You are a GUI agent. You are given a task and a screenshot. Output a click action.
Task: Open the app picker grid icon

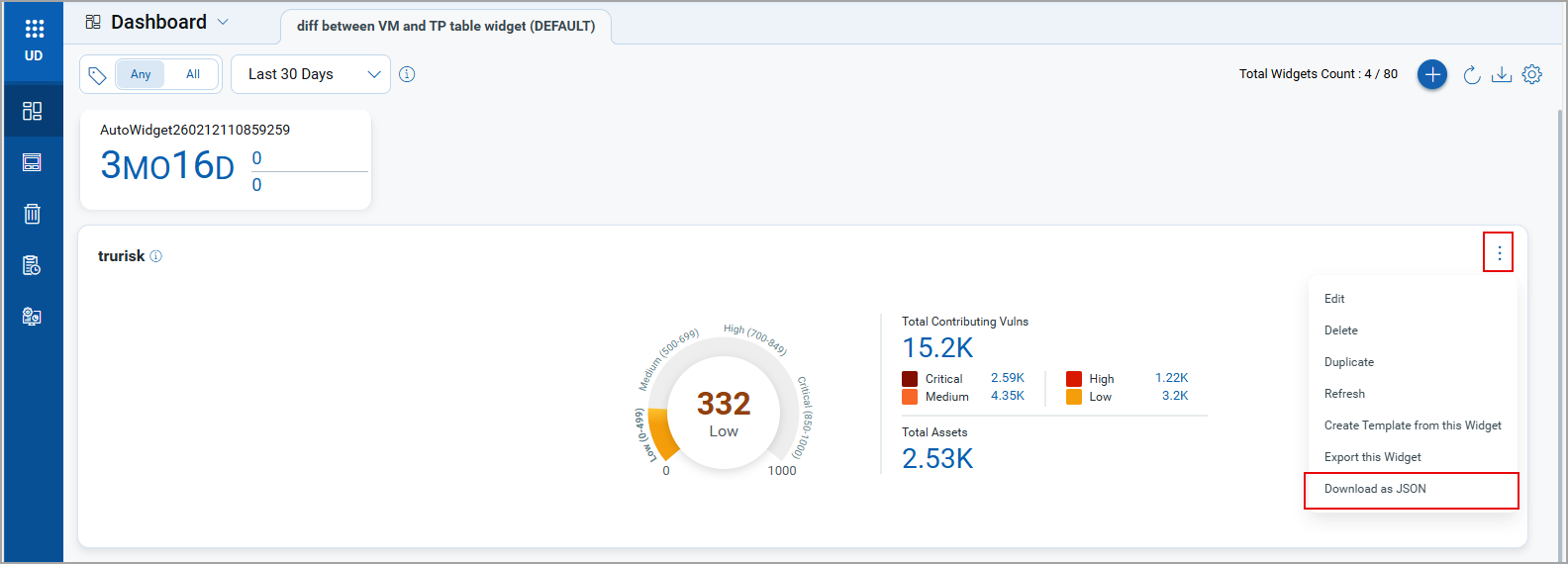[x=34, y=29]
